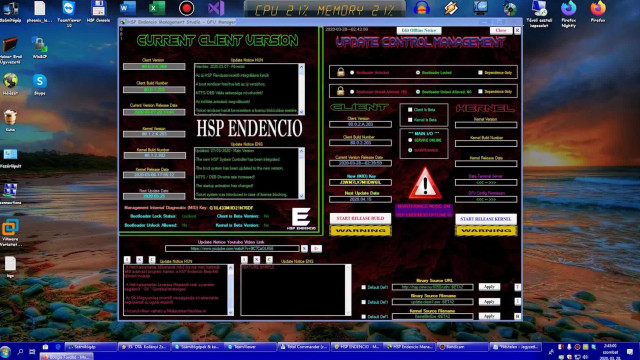Viewport: 640px width, 360px height.
Task: Enable the Client is Beta checkbox
Action: [x=410, y=110]
